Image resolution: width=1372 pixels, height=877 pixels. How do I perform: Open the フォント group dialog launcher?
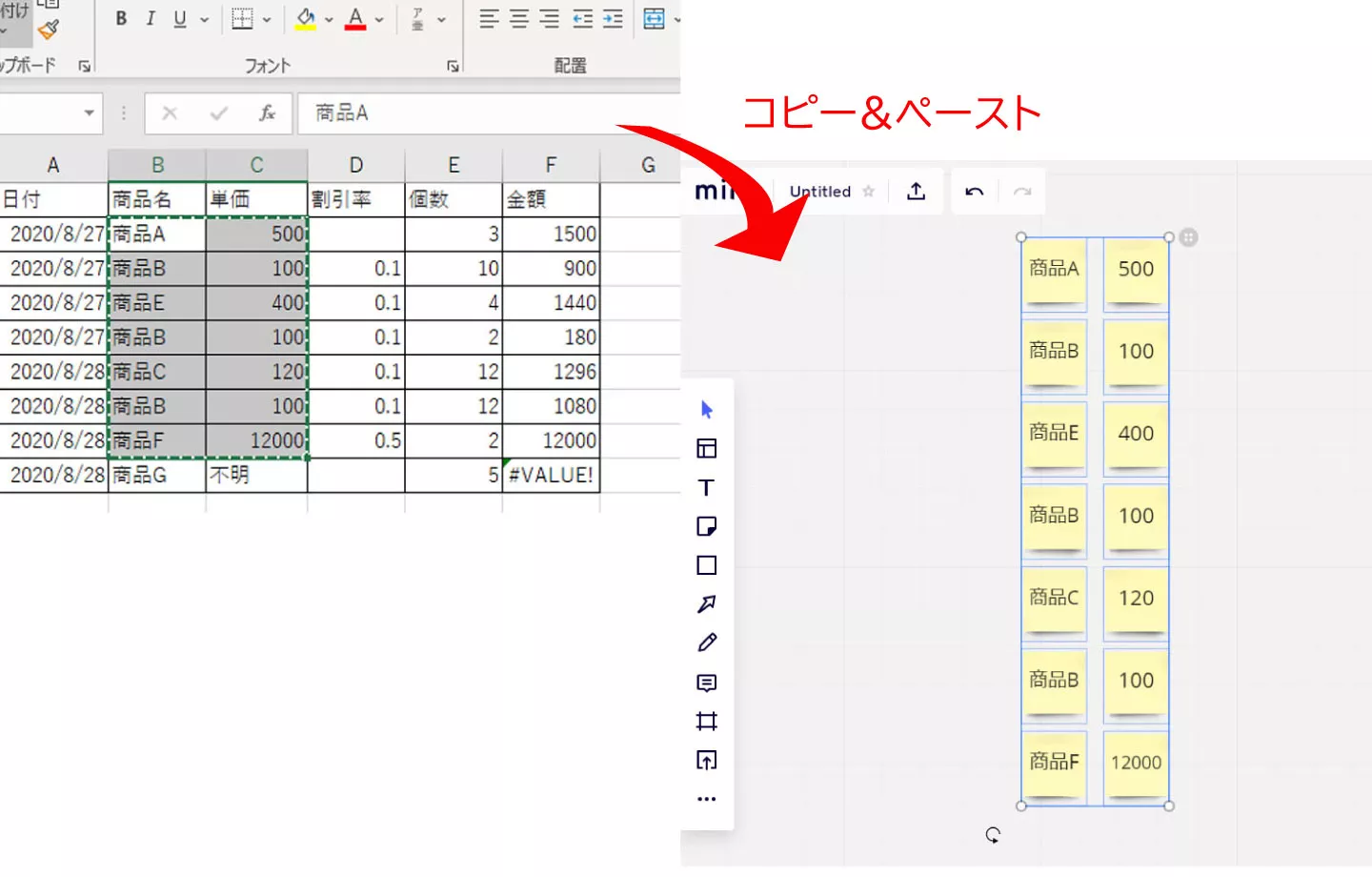click(x=453, y=66)
